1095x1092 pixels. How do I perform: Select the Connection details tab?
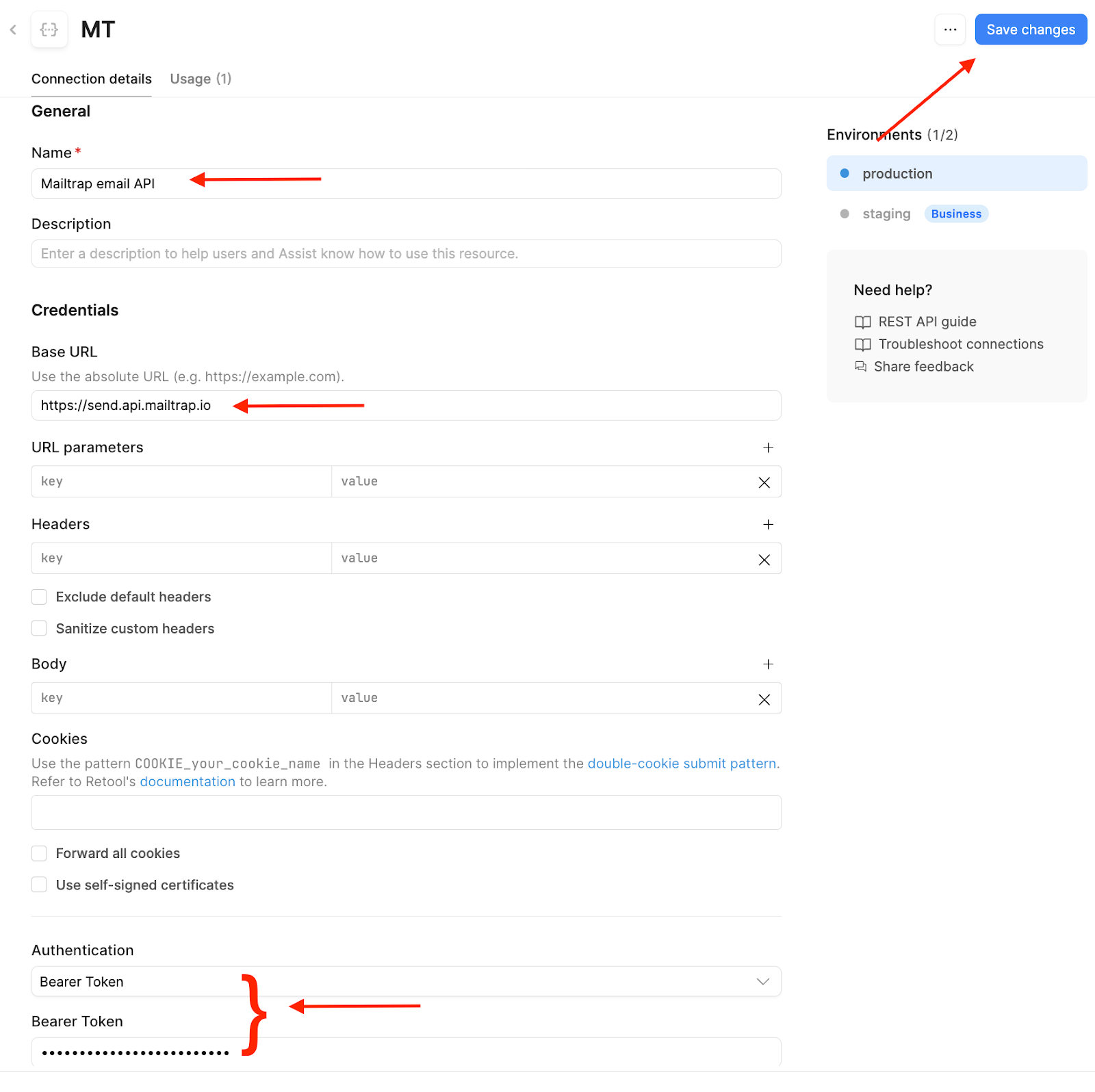tap(90, 79)
